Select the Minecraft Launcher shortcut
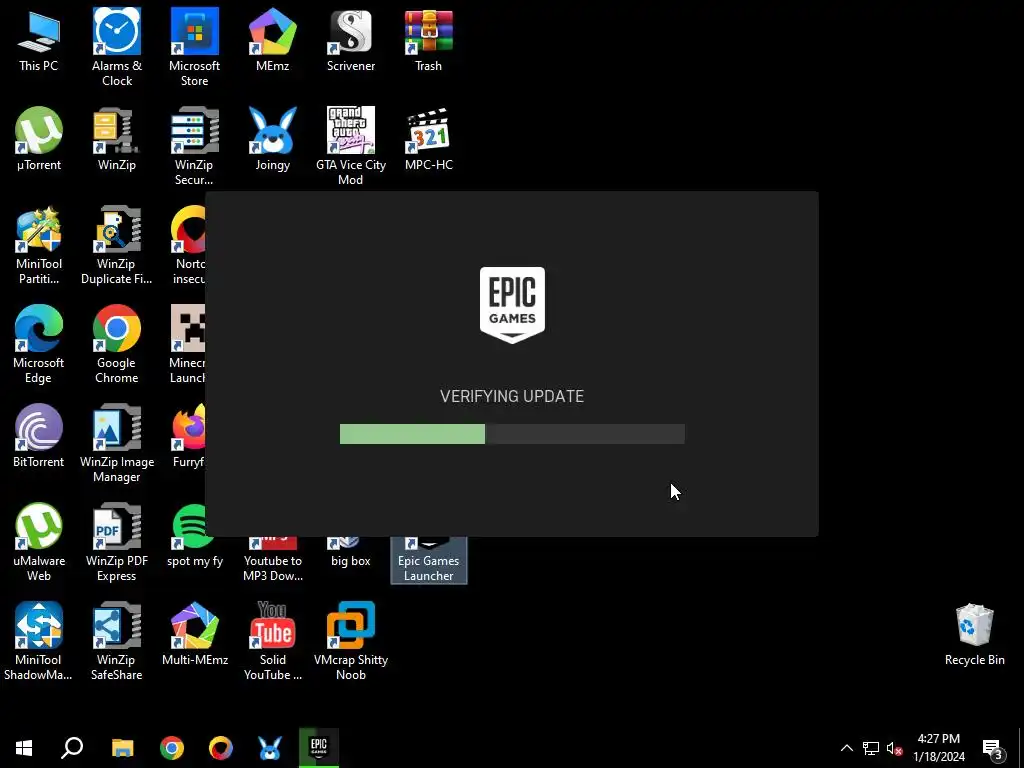 [x=187, y=345]
